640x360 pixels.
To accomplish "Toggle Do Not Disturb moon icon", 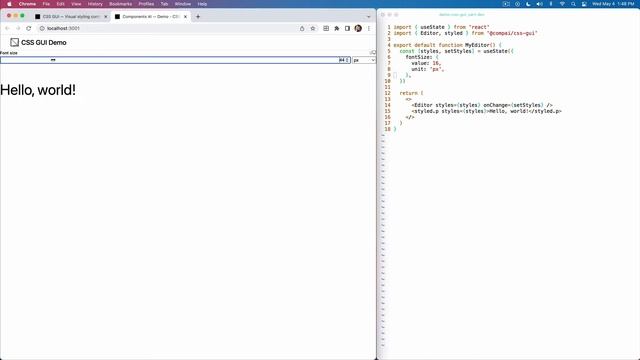I will tap(528, 4).
